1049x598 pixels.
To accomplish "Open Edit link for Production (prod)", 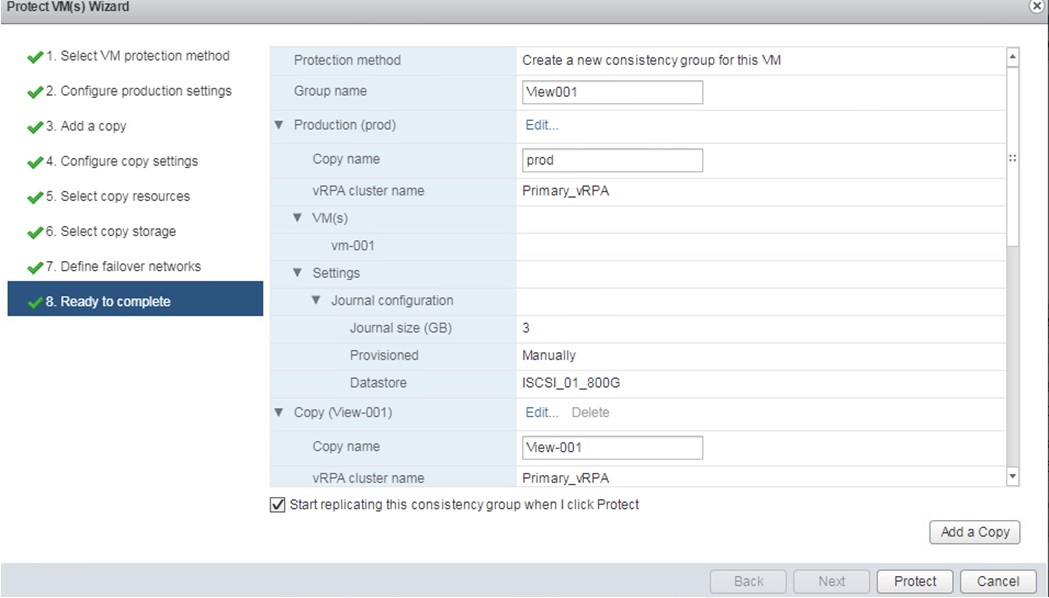I will point(541,126).
